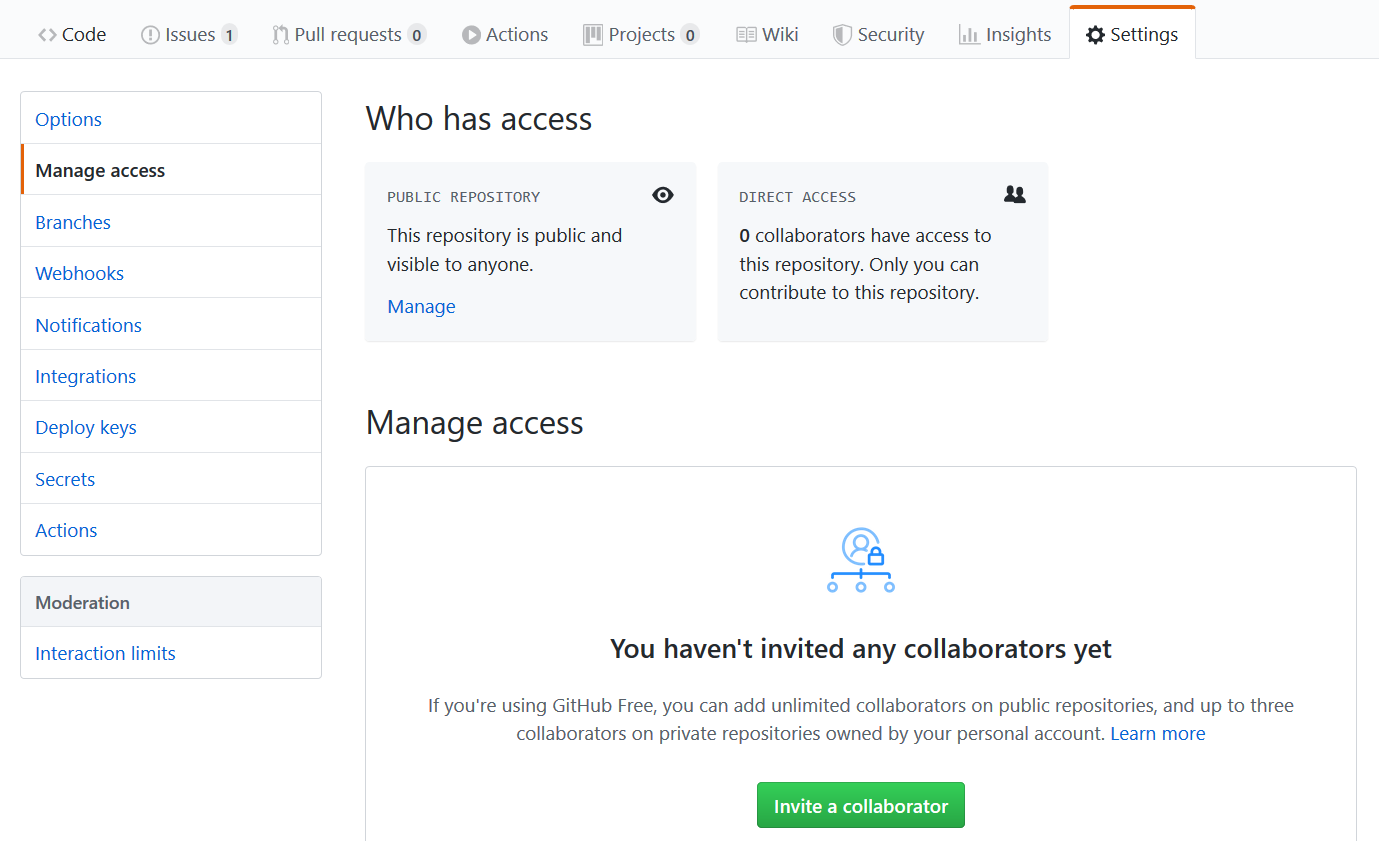Click the people icon on Direct Access card

point(1015,195)
